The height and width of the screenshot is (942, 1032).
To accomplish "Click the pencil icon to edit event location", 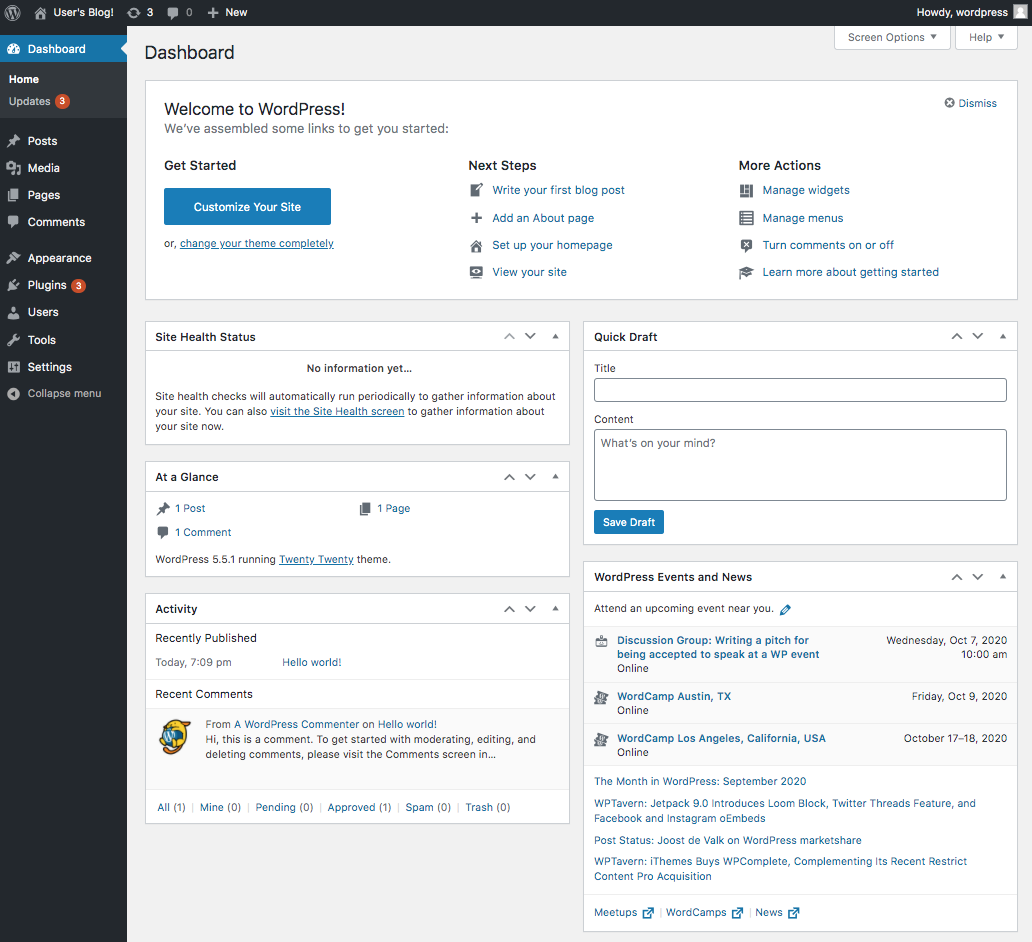I will 785,610.
